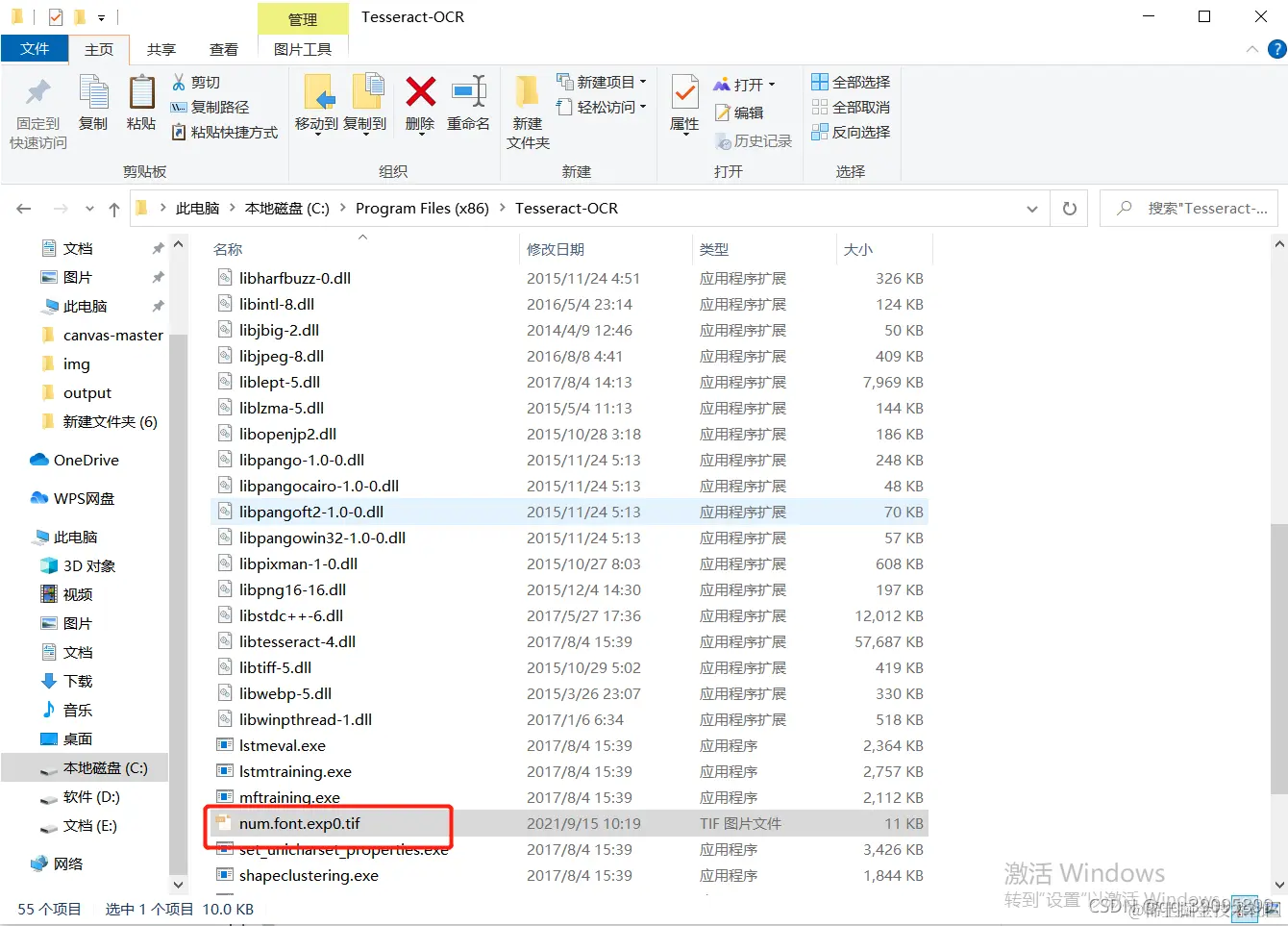Open the Properties (属性) button
This screenshot has width=1288, height=926.
coord(684,104)
